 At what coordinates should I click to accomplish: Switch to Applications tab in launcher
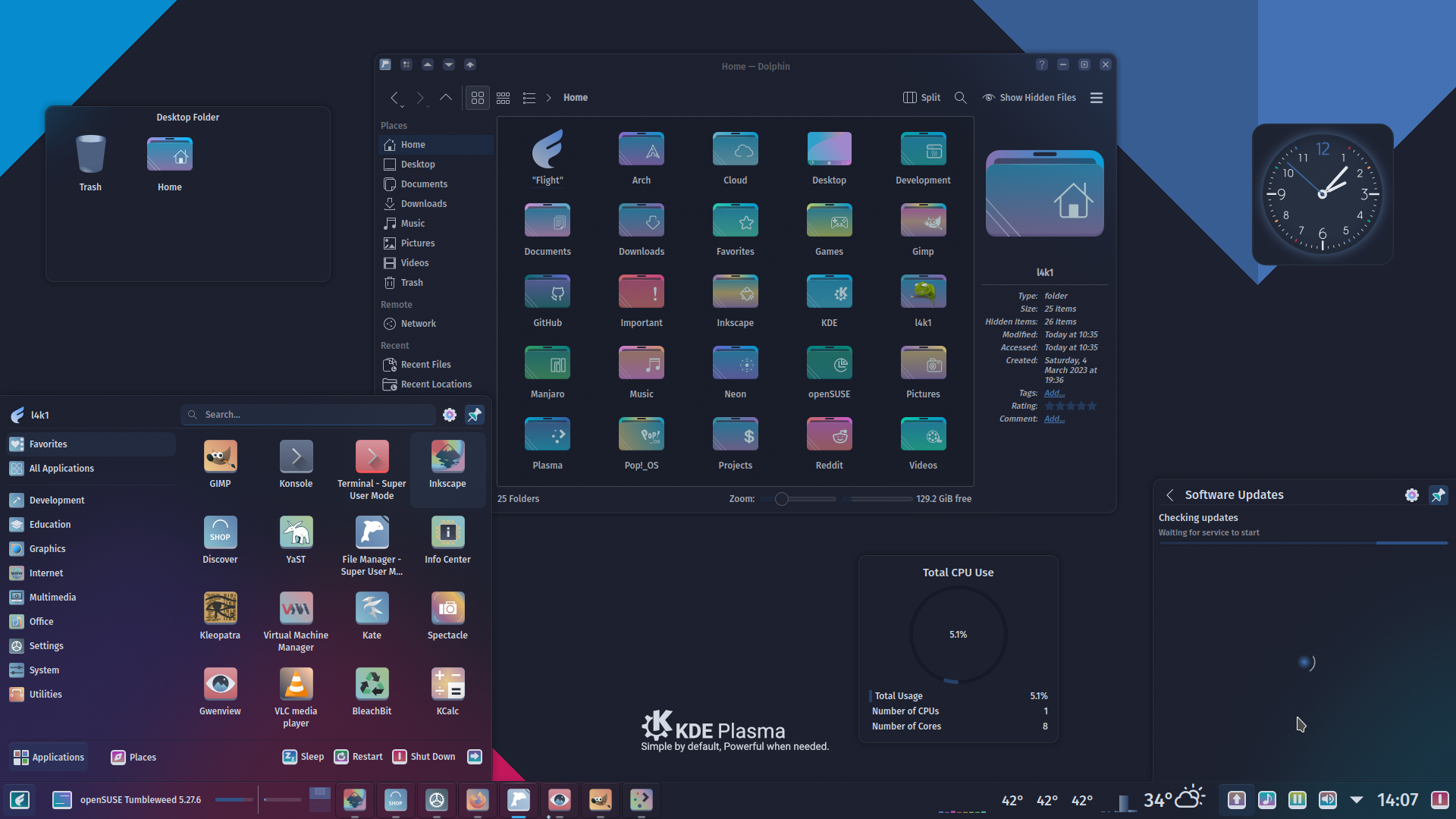(49, 757)
